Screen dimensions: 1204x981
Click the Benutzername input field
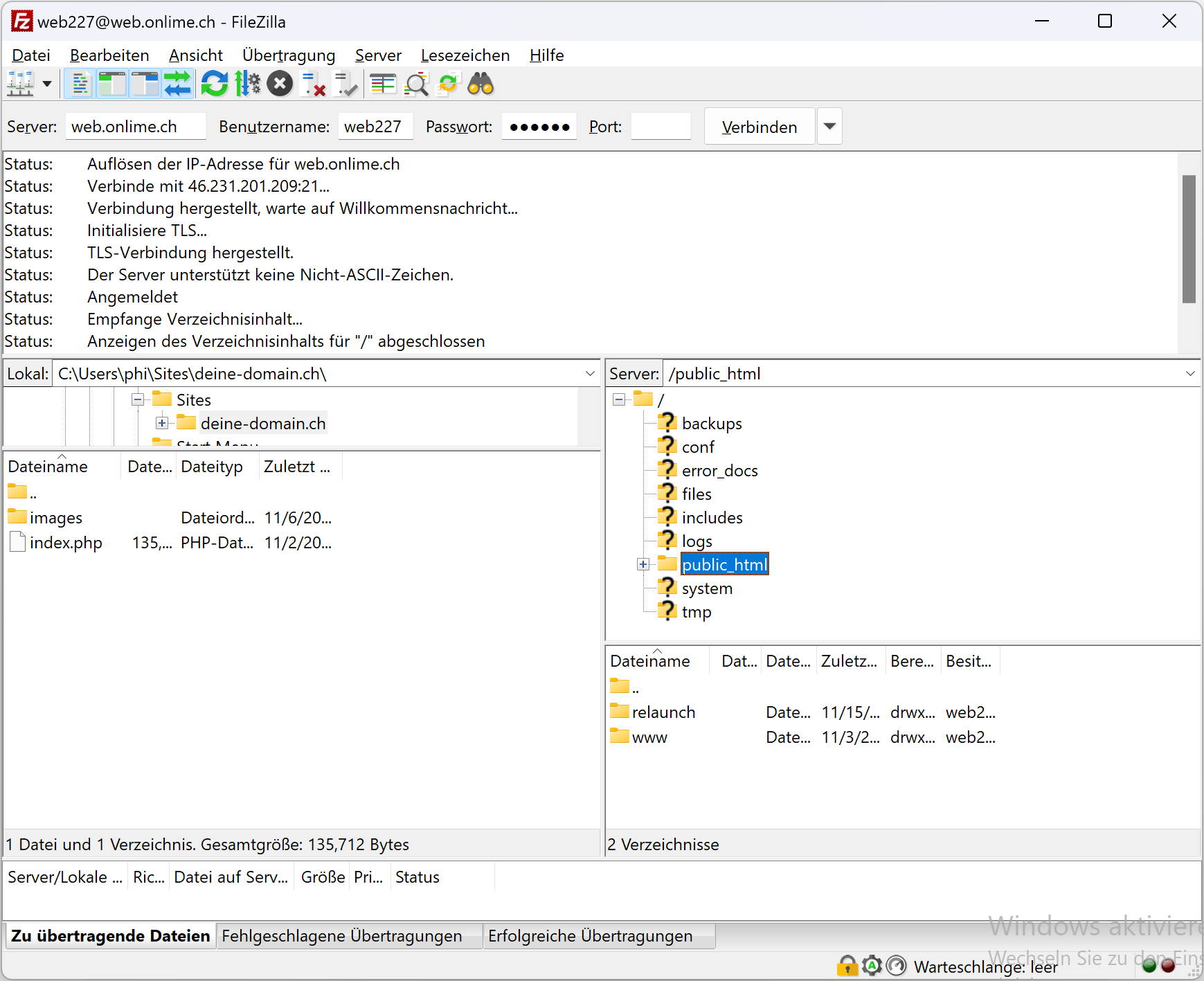coord(375,127)
